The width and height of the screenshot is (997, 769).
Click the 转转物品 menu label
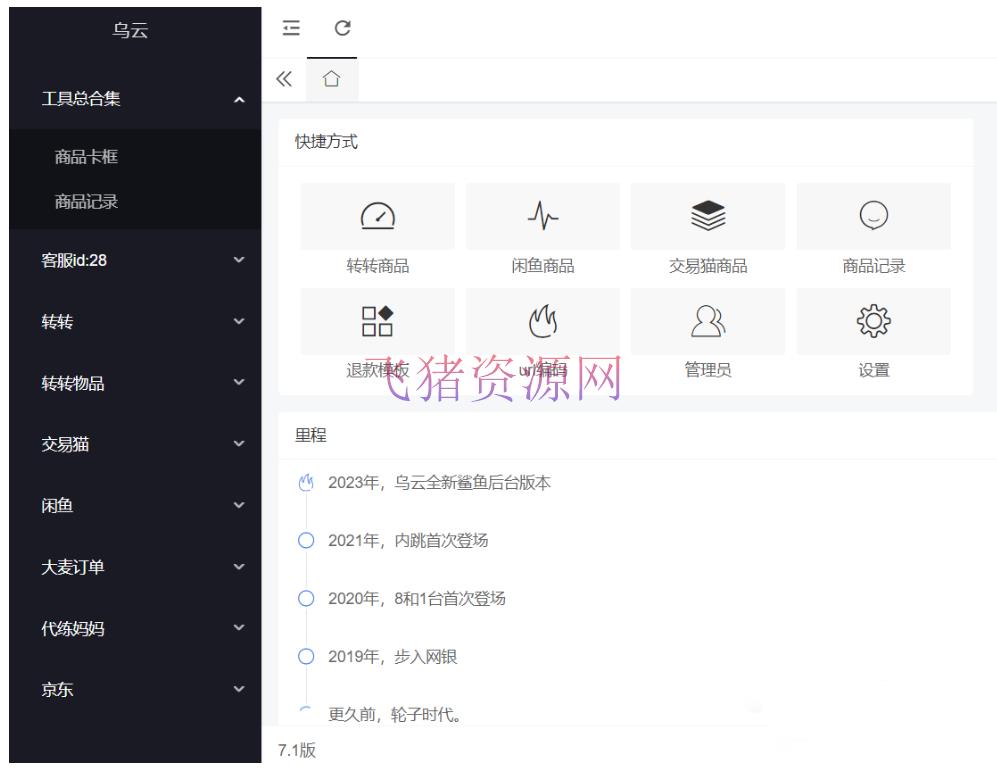click(72, 383)
